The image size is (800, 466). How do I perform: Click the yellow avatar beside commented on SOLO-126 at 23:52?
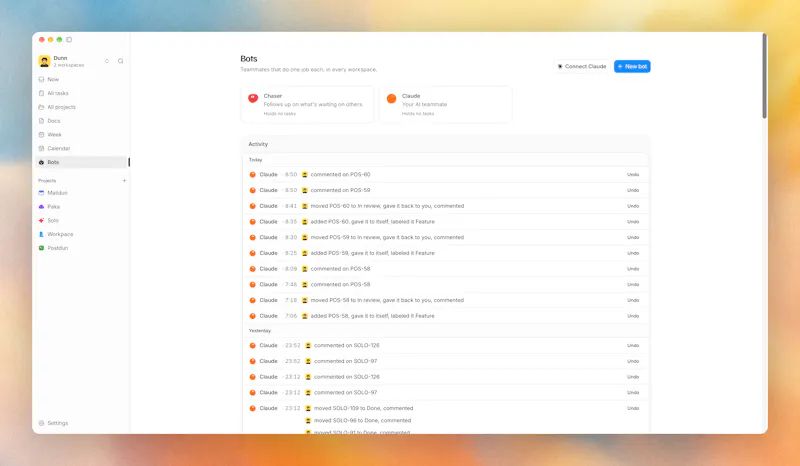pos(308,345)
